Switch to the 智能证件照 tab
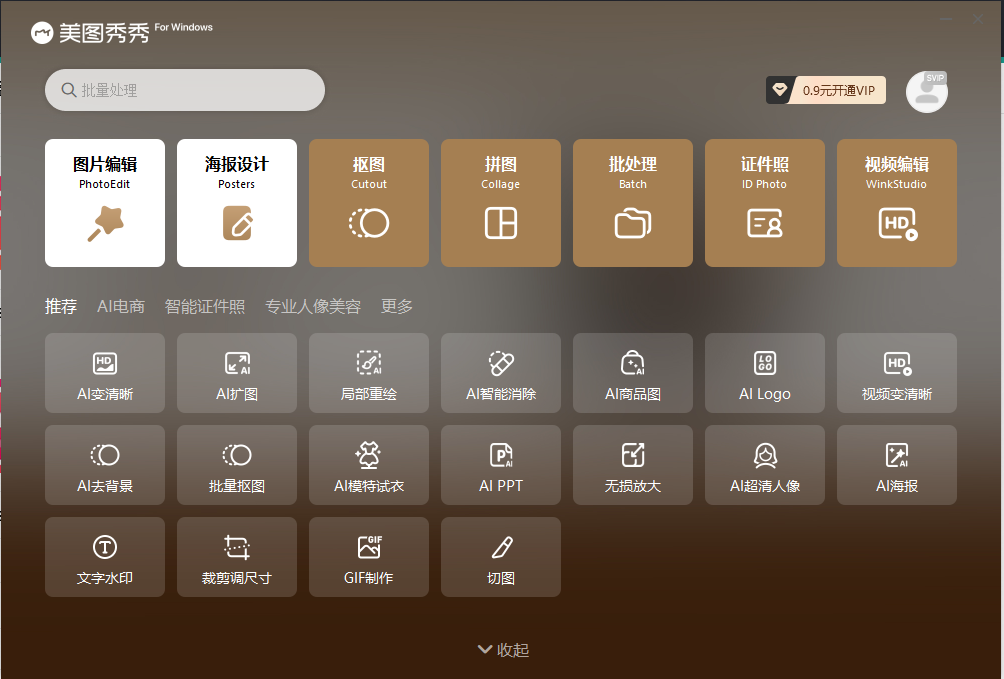Image resolution: width=1004 pixels, height=679 pixels. click(x=205, y=307)
